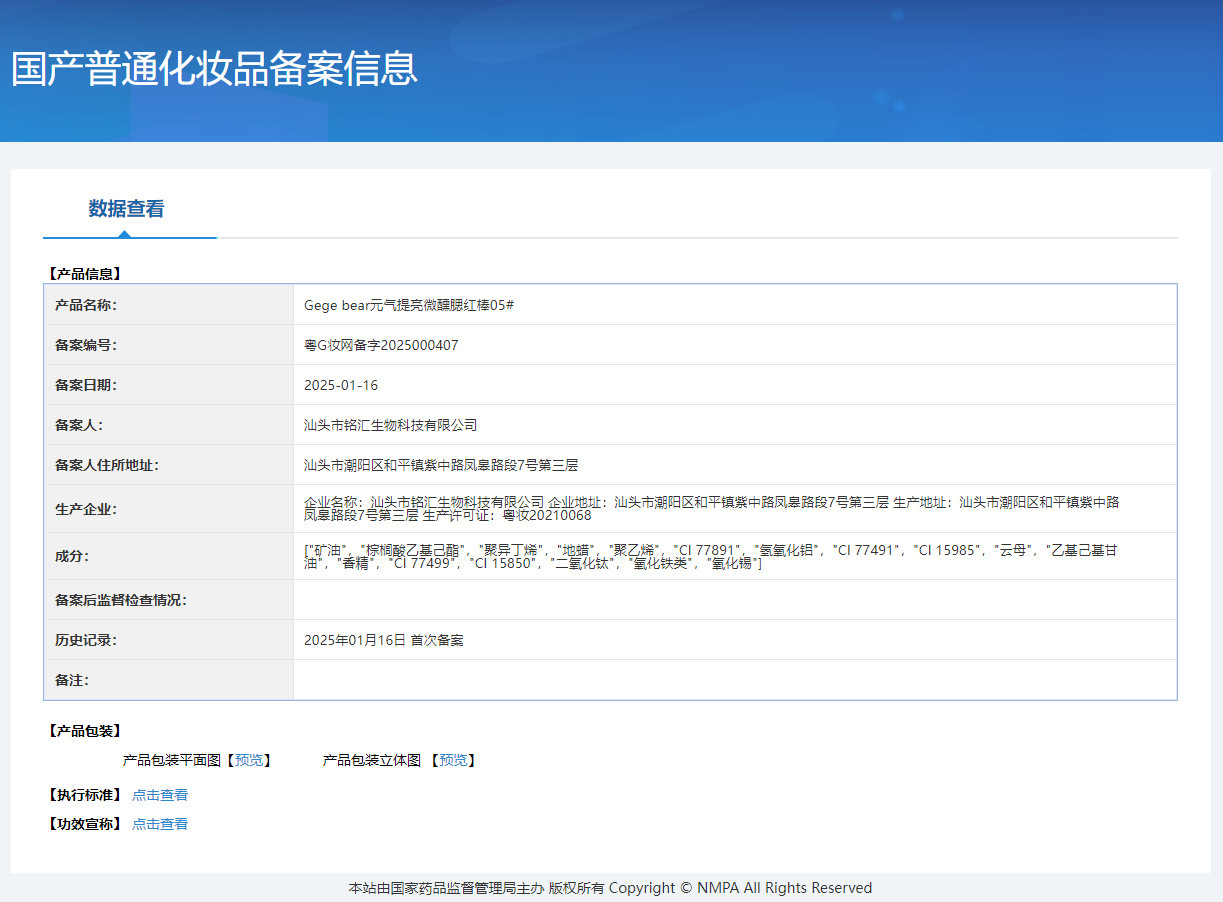Click the 备案人住所地址 row label
Image resolution: width=1223 pixels, height=902 pixels.
pyautogui.click(x=107, y=465)
